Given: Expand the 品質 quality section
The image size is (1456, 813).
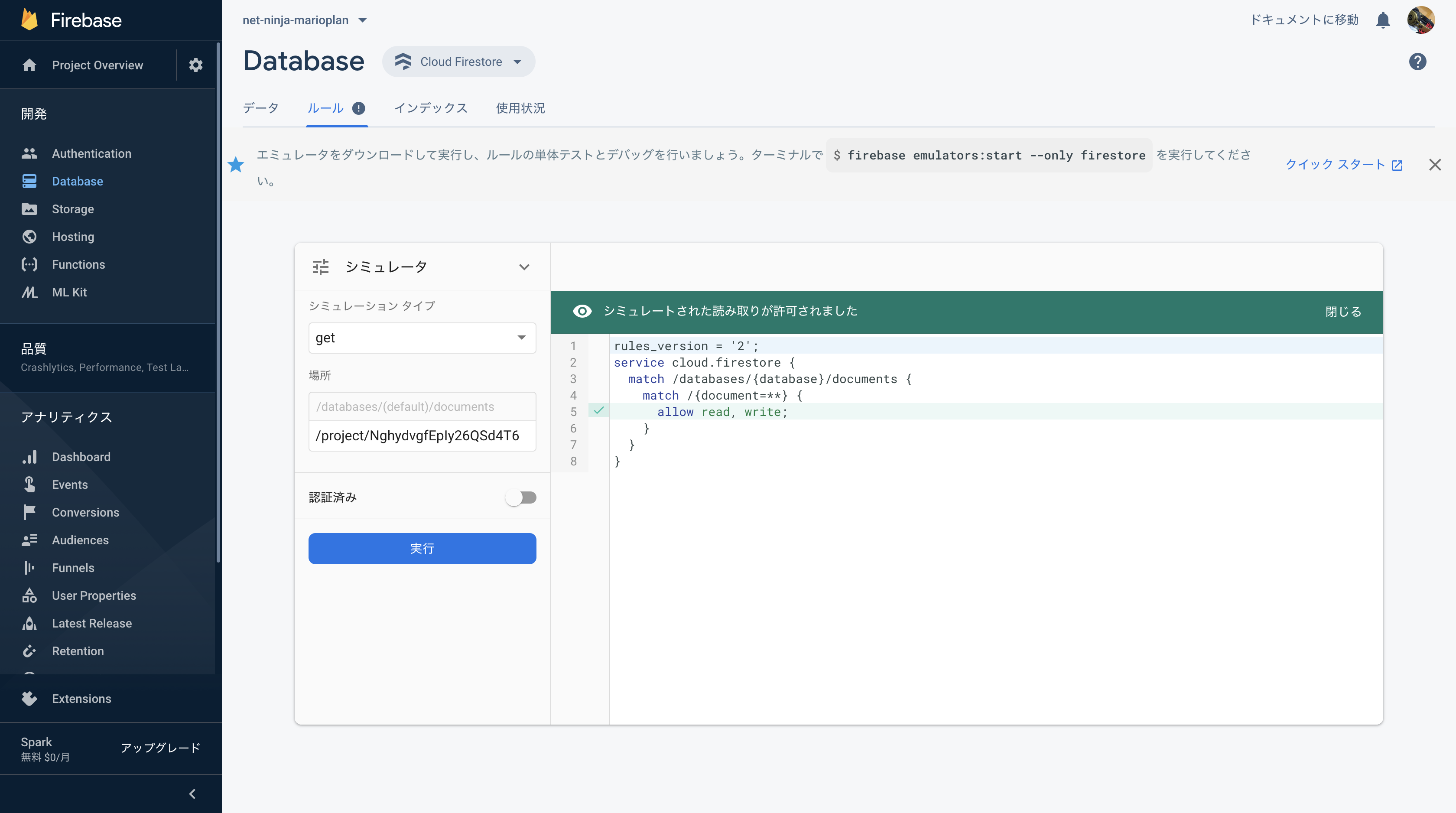Looking at the screenshot, I should (x=107, y=358).
